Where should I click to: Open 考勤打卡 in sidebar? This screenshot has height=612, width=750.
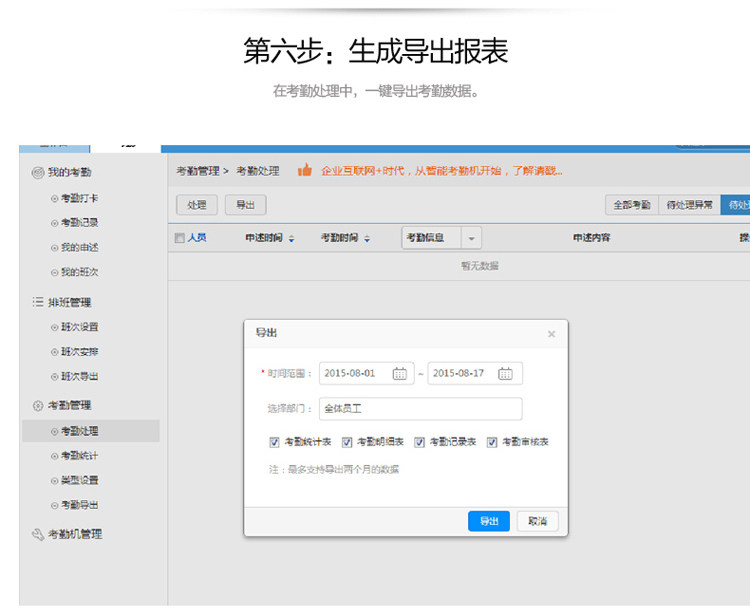79,198
